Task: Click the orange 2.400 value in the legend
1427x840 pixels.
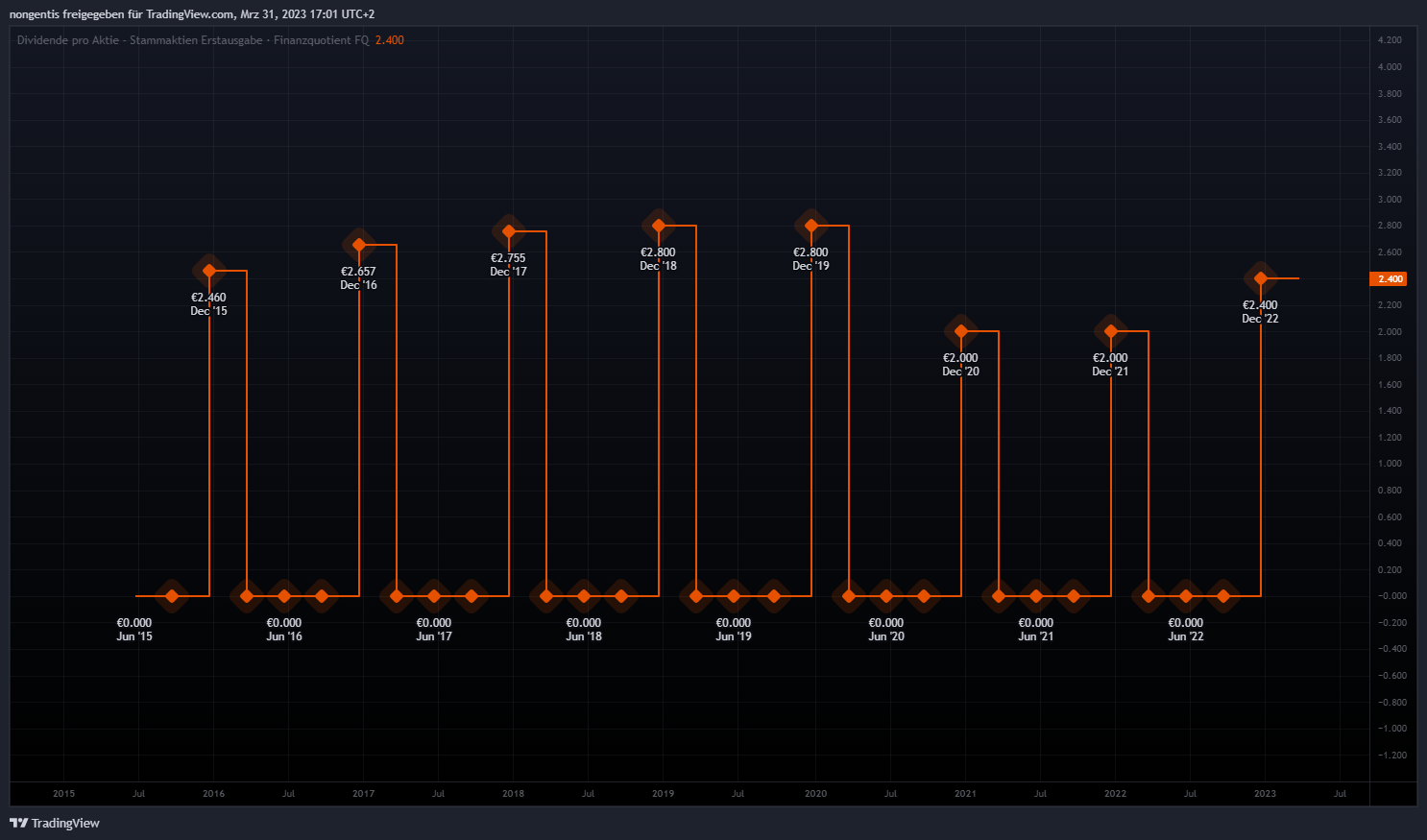Action: 389,40
